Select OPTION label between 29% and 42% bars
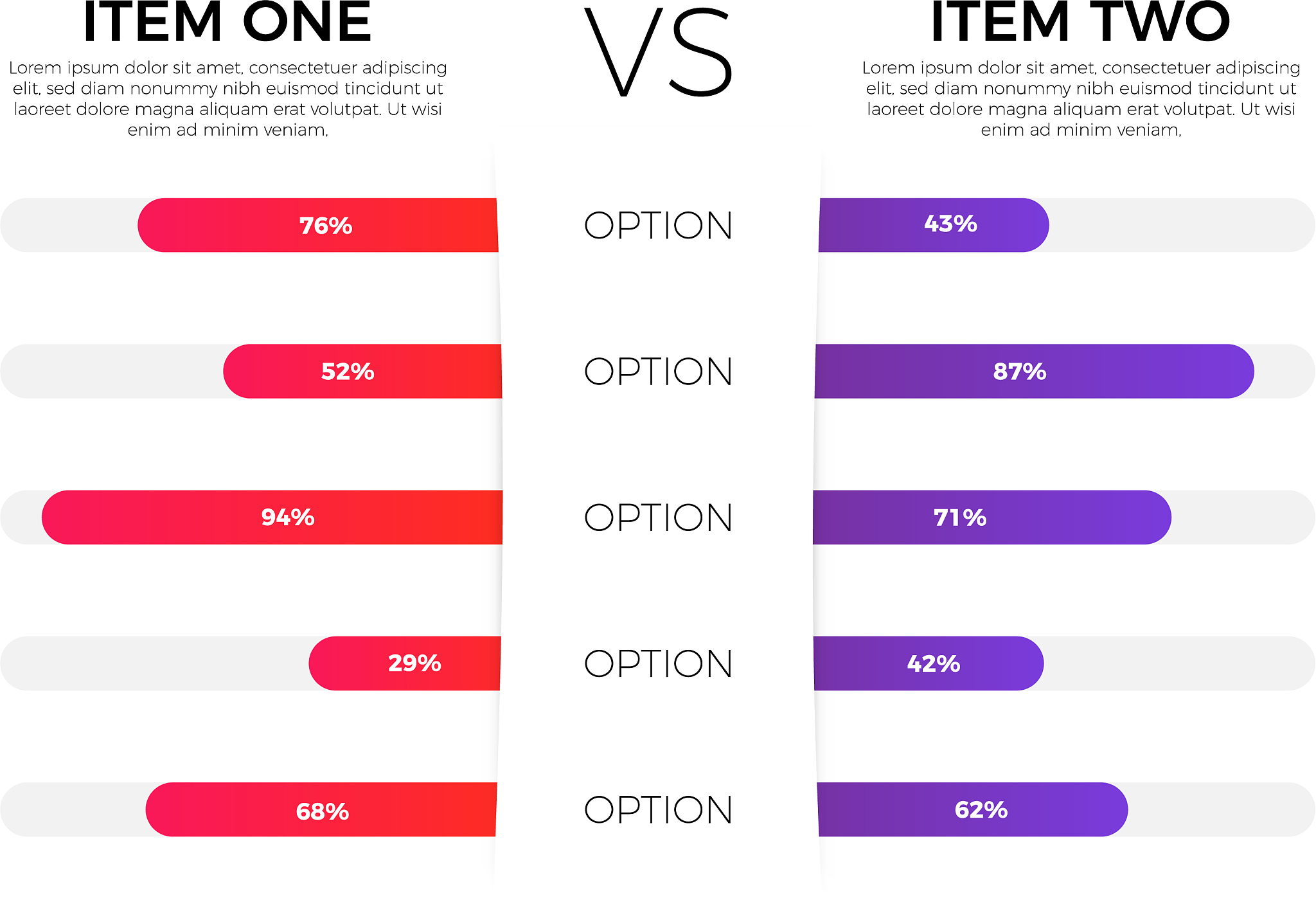 tap(658, 663)
